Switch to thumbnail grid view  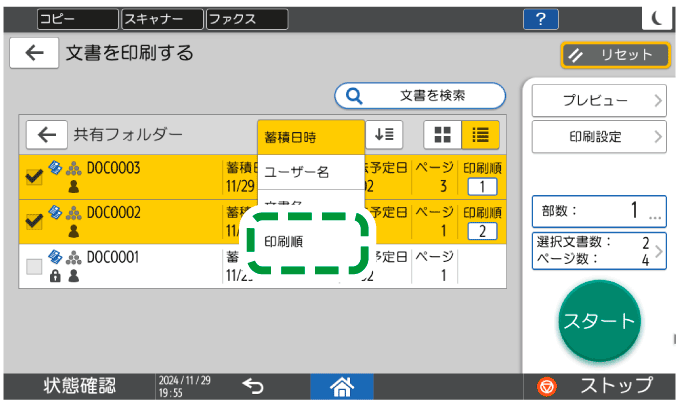tap(443, 135)
